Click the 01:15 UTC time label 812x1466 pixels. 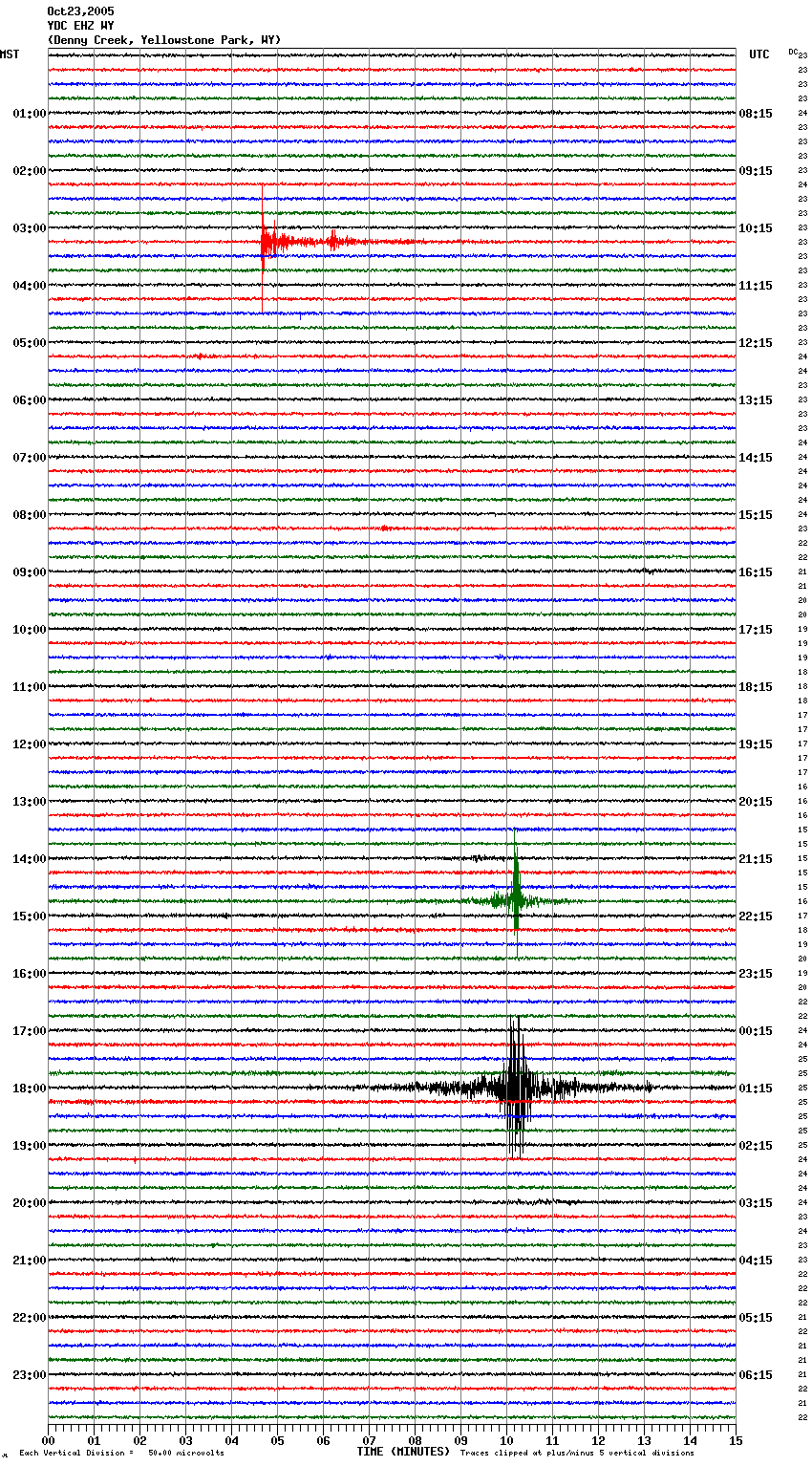(x=756, y=1089)
